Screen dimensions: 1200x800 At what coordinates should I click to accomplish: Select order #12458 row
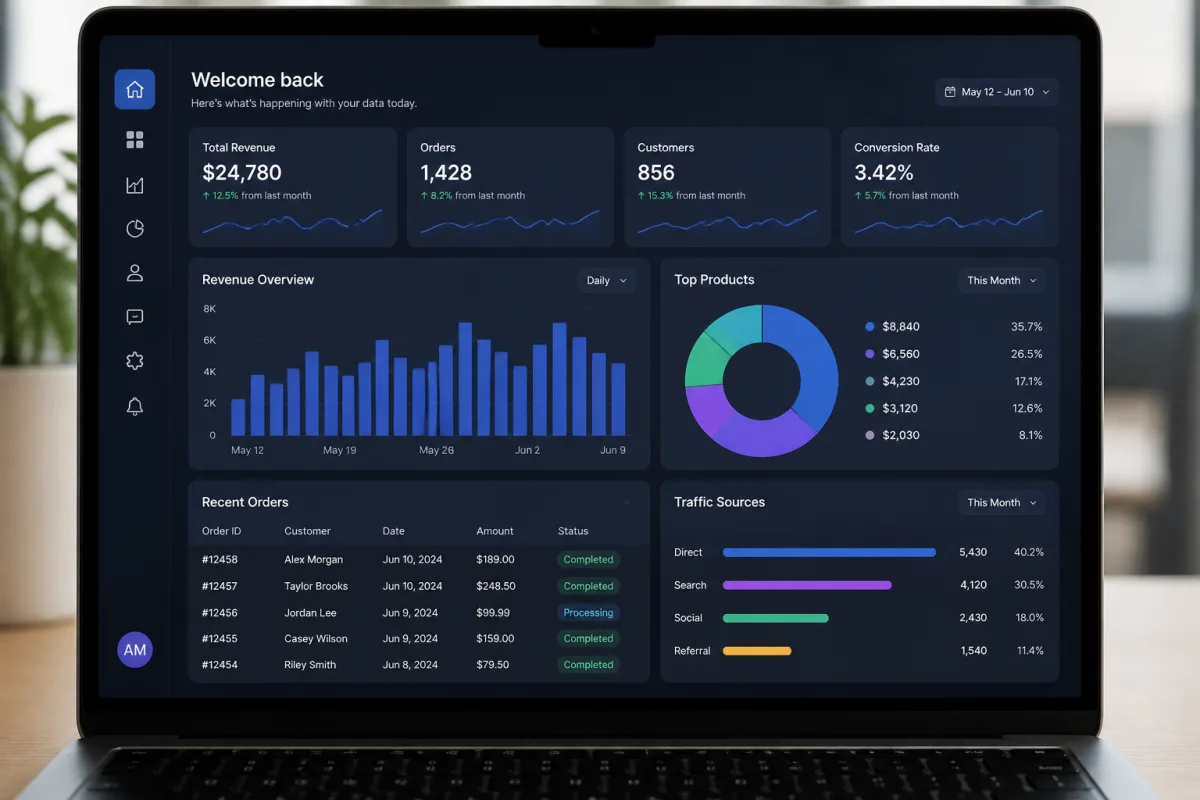[419, 560]
